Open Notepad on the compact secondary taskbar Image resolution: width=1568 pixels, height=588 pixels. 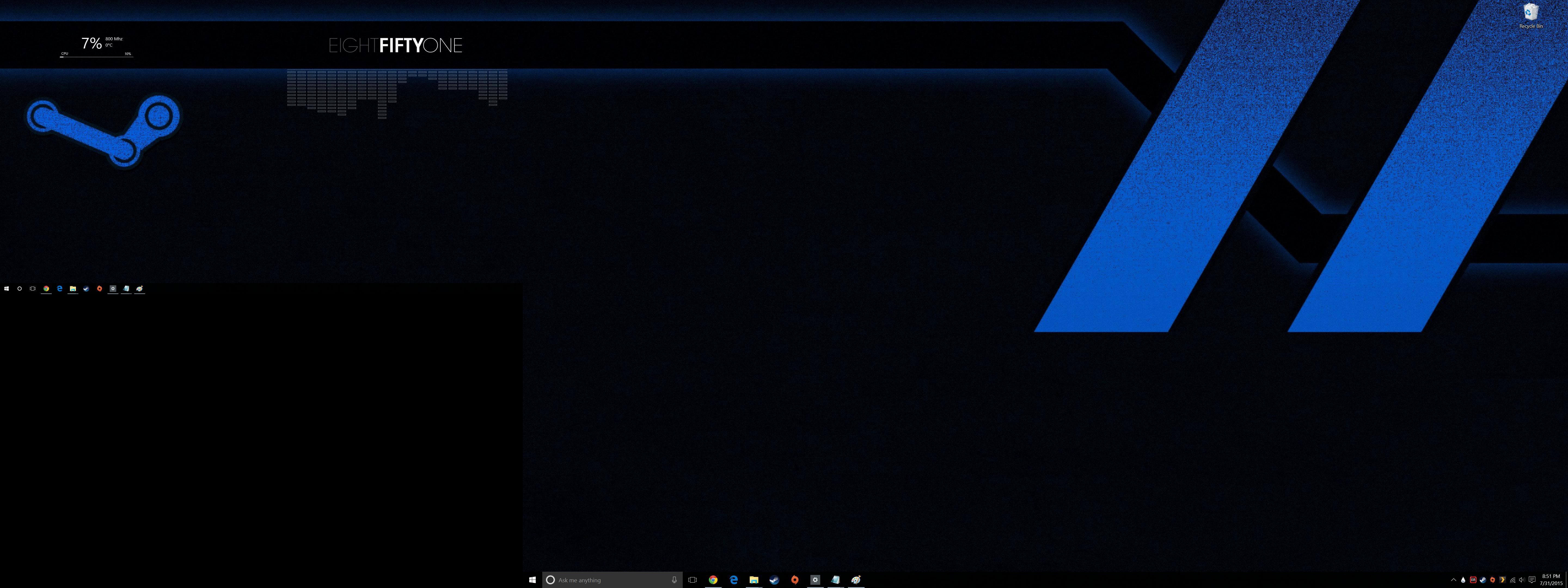coord(126,289)
